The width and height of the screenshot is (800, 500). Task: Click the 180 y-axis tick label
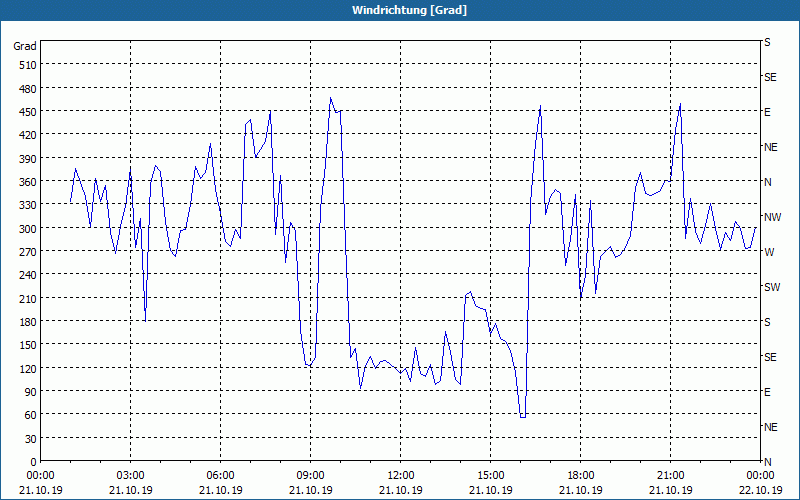(28, 321)
